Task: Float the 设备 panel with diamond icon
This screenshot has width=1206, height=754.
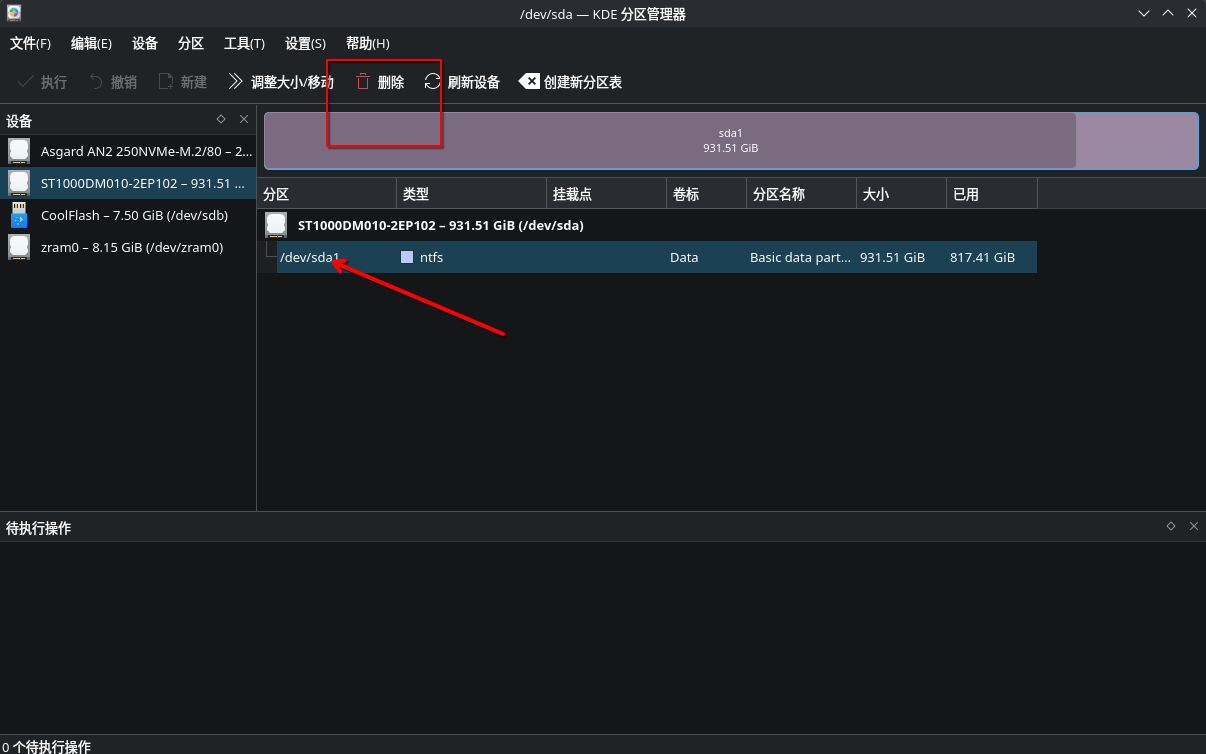Action: tap(221, 119)
